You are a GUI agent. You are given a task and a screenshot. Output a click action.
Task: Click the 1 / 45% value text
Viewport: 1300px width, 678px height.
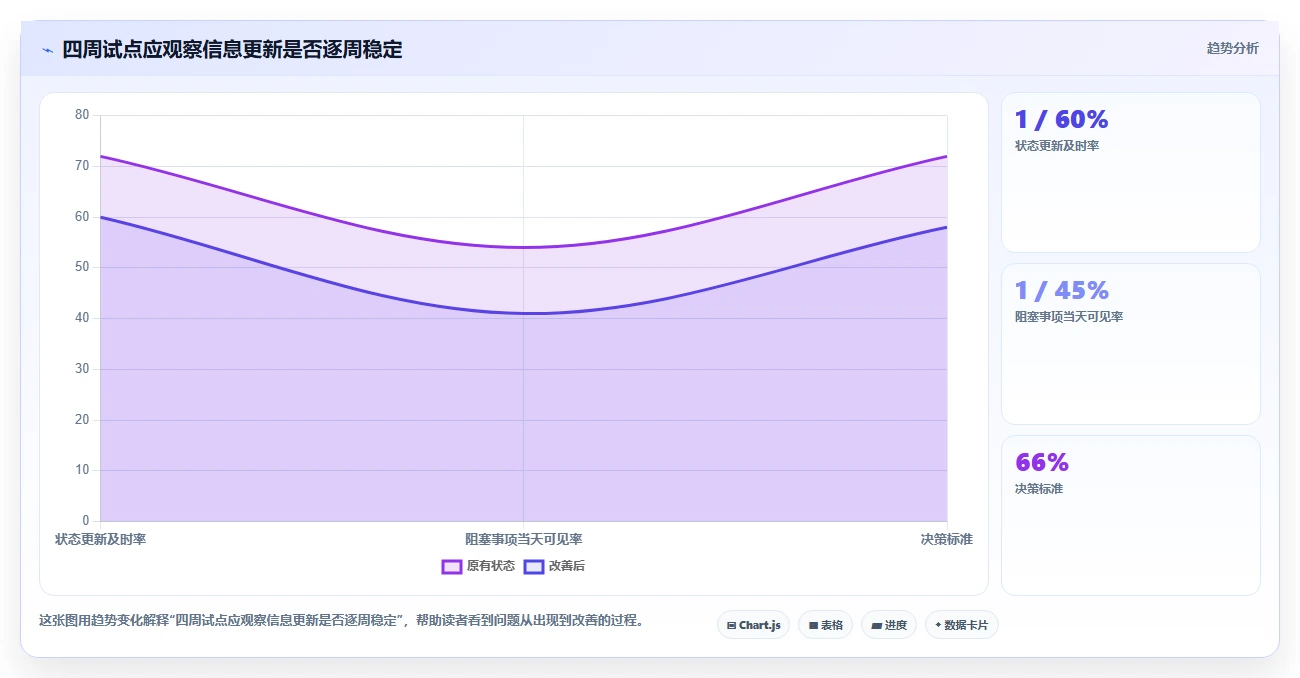[x=1062, y=290]
